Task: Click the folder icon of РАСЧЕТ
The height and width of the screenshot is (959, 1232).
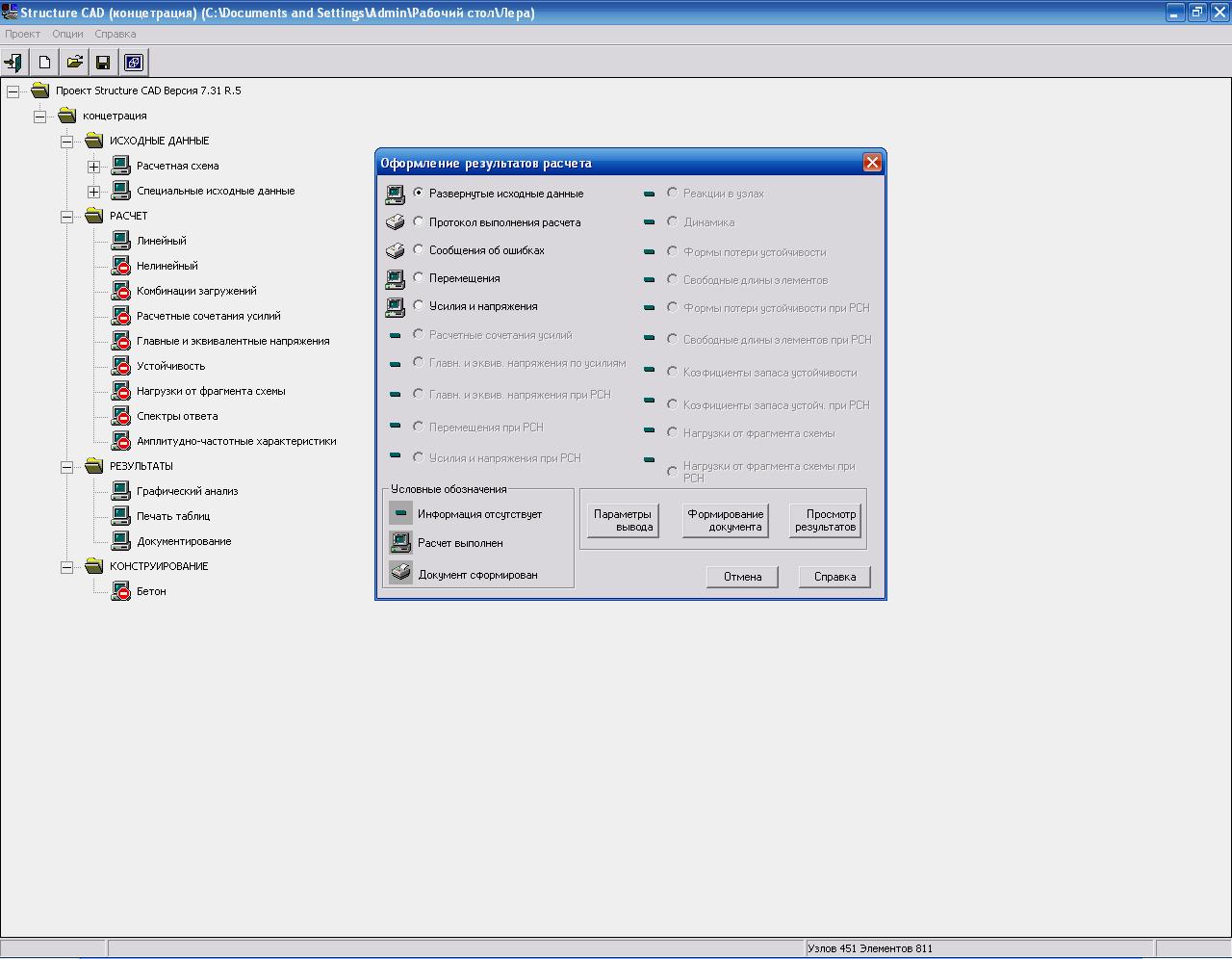Action: pyautogui.click(x=93, y=216)
